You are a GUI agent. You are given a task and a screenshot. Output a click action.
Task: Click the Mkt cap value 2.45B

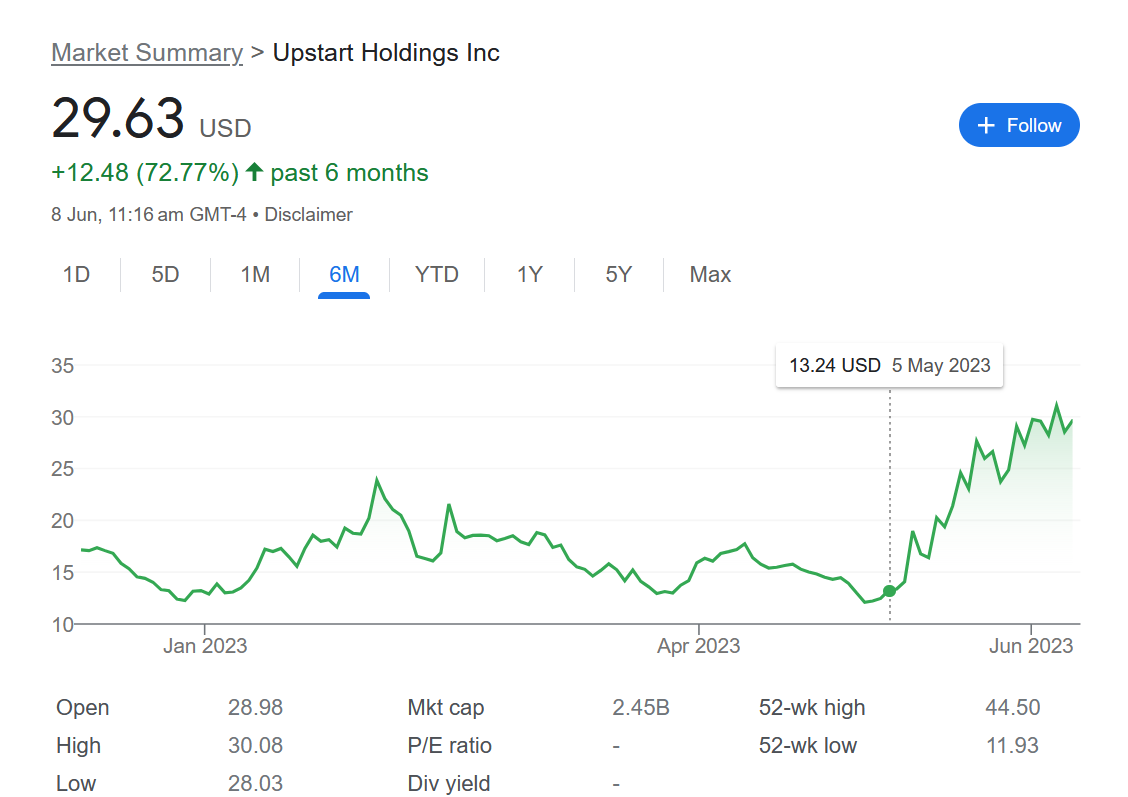[640, 708]
